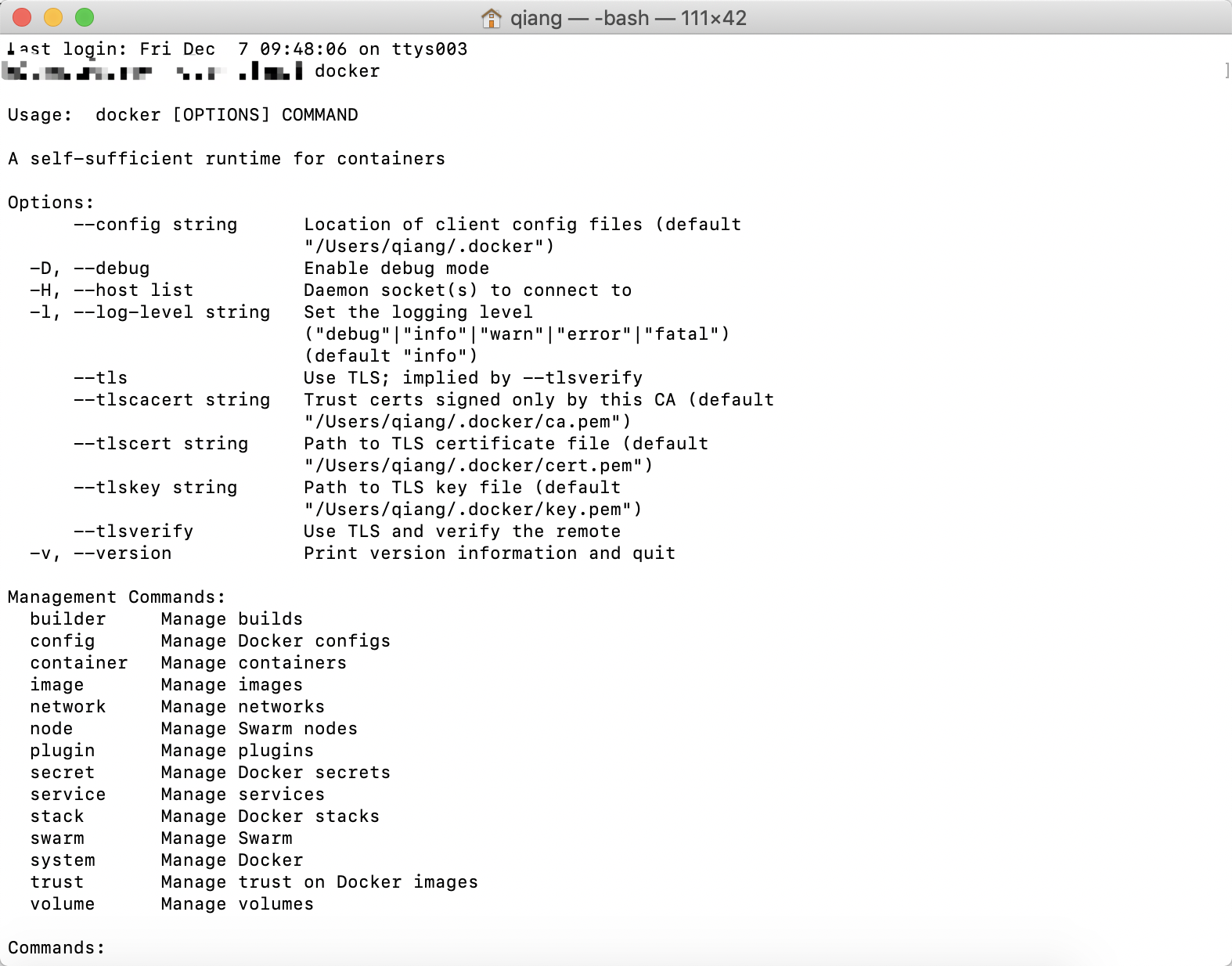Viewport: 1232px width, 966px height.
Task: Click the "system" management command
Action: [62, 860]
